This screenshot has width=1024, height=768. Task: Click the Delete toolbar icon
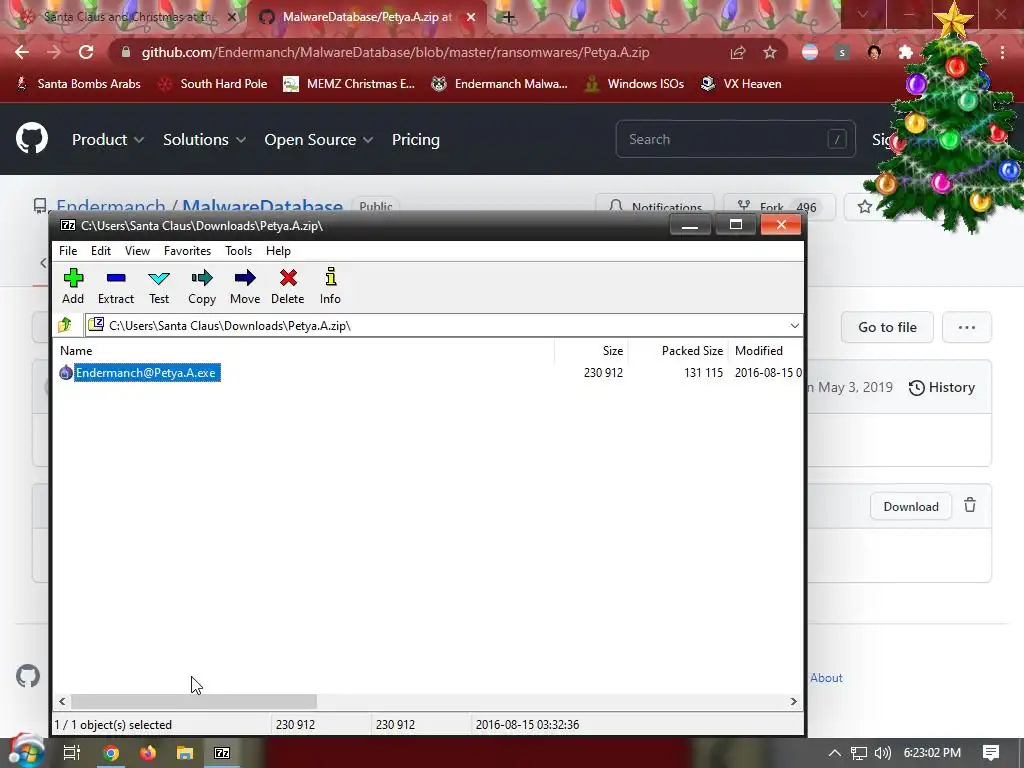(287, 285)
